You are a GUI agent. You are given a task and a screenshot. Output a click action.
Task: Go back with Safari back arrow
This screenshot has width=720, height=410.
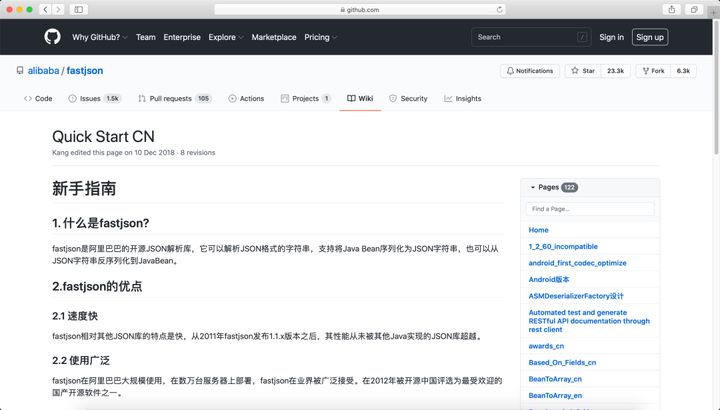[45, 9]
